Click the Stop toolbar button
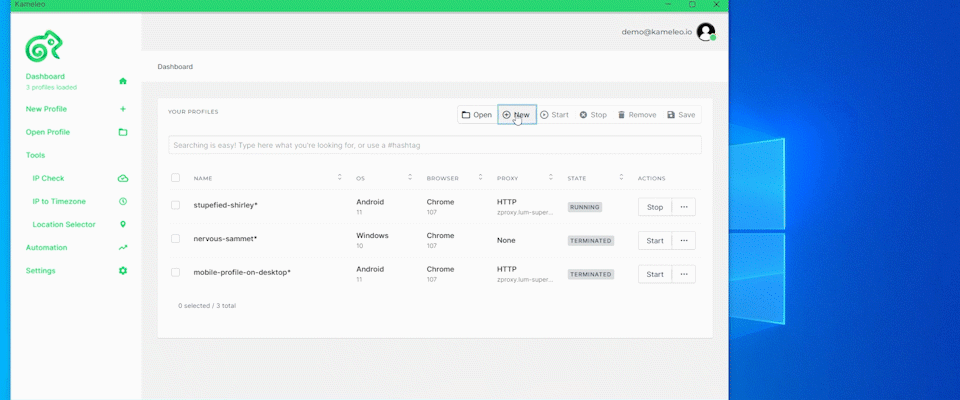The width and height of the screenshot is (960, 400). (x=593, y=115)
